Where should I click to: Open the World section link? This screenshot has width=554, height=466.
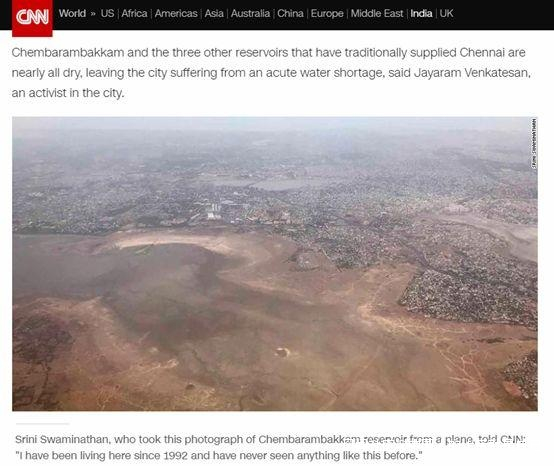tap(72, 13)
